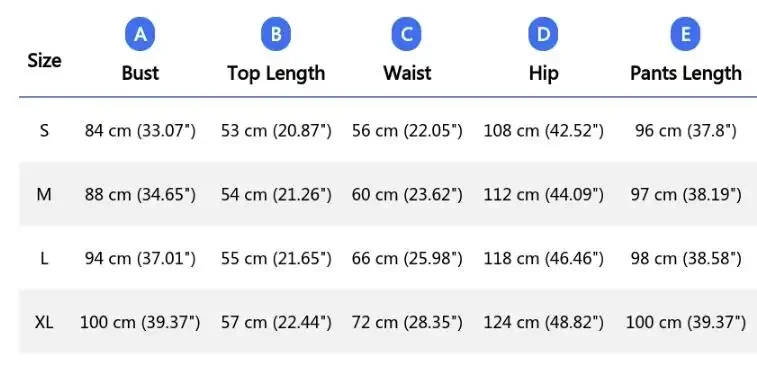Click the blue D circle icon

543,34
